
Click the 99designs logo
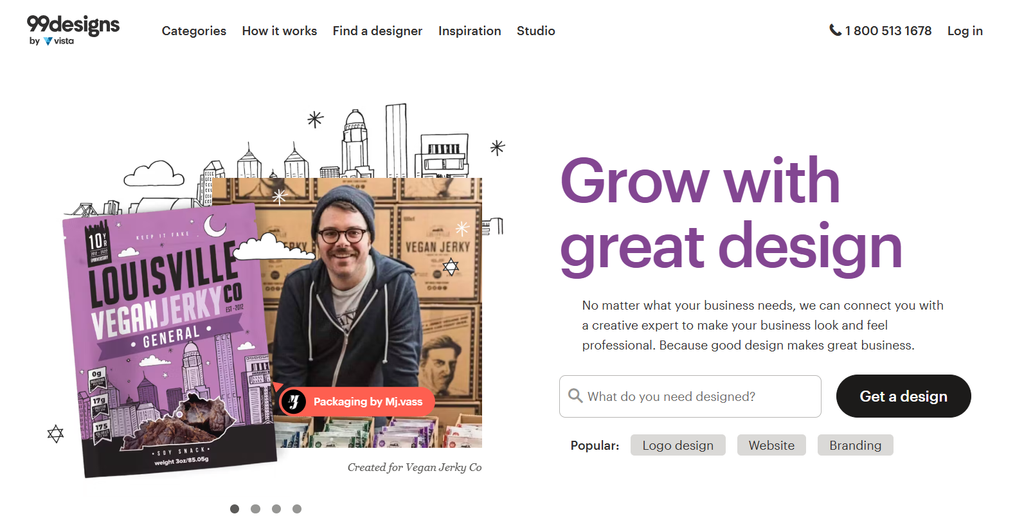pyautogui.click(x=73, y=25)
